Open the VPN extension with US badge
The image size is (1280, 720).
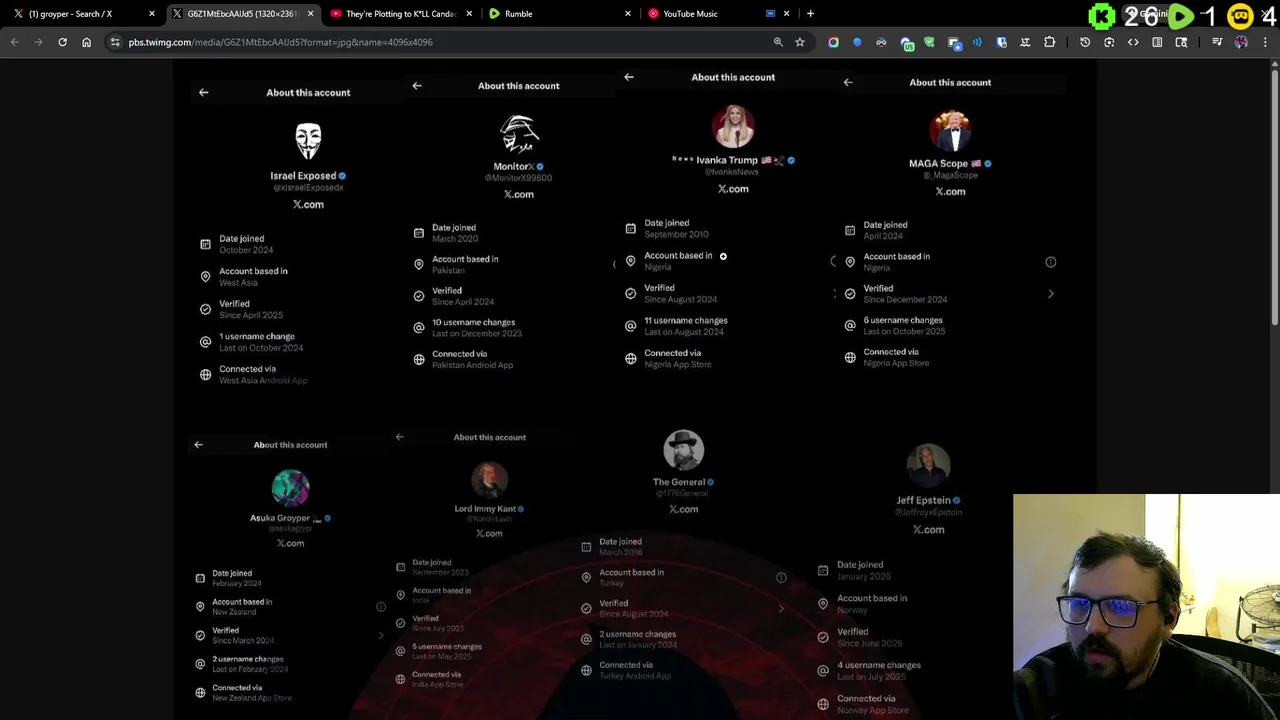point(906,43)
